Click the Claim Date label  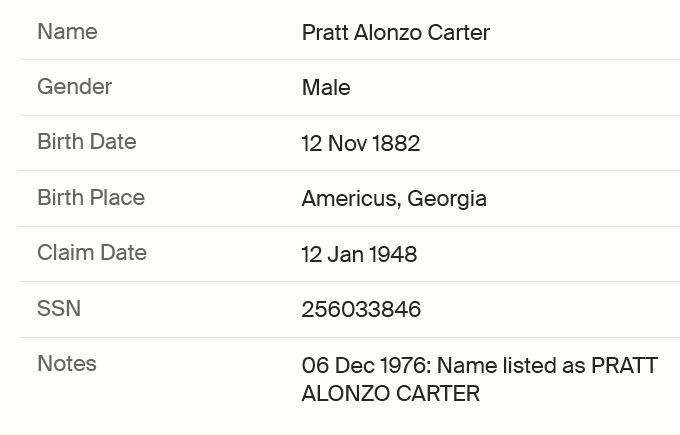(x=92, y=252)
